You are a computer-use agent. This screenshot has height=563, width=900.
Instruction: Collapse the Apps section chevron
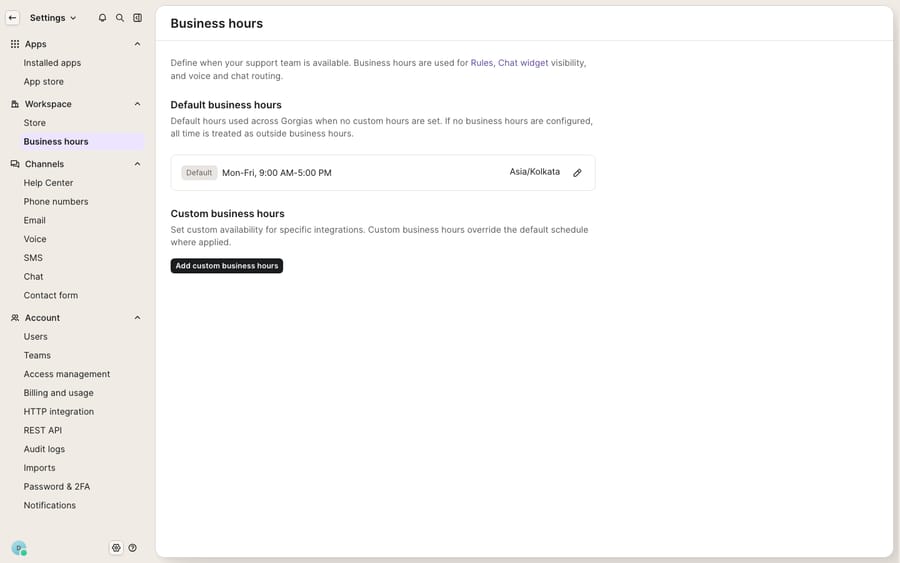click(x=137, y=44)
